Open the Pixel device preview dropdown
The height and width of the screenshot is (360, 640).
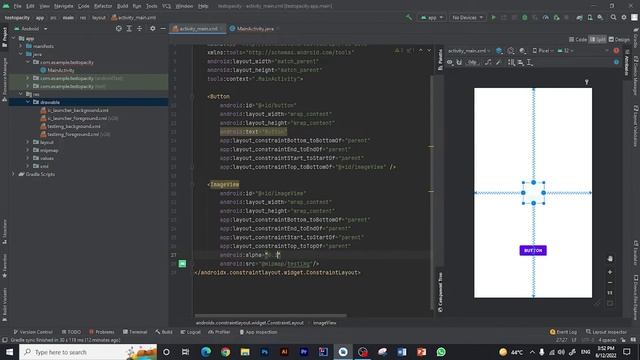[542, 51]
